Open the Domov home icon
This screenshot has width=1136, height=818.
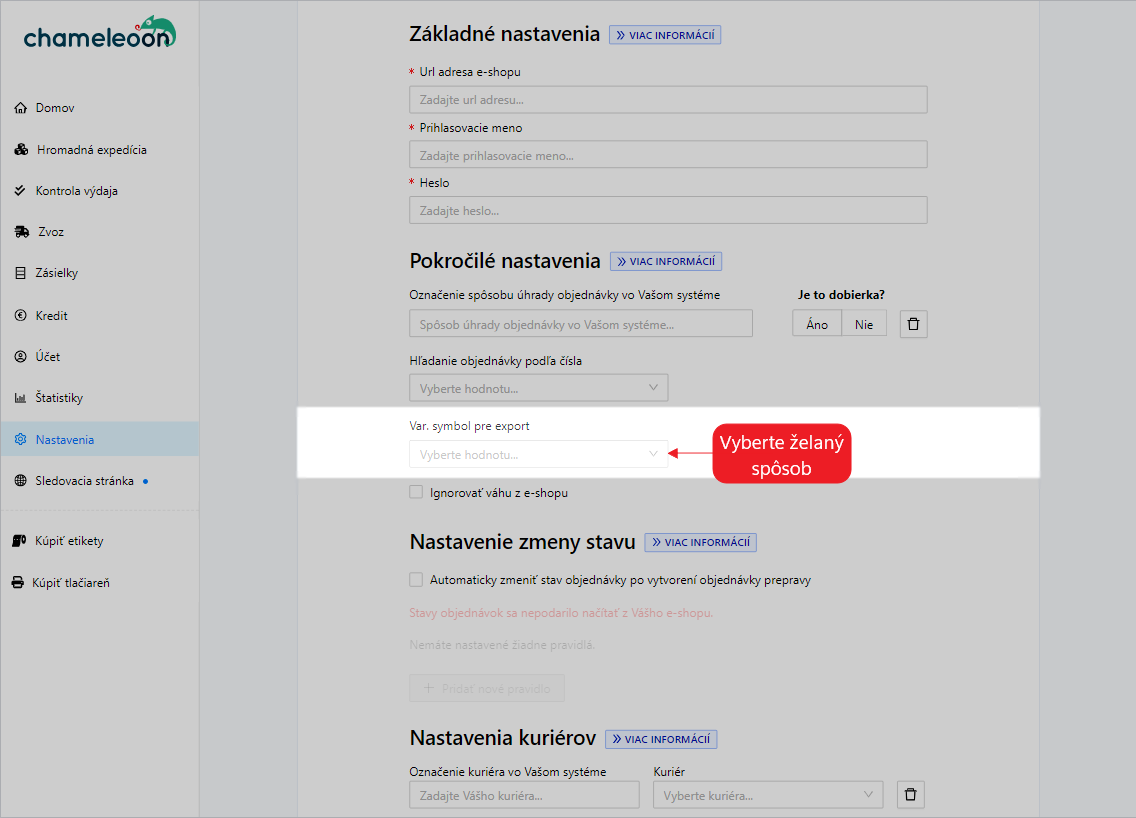tap(23, 107)
